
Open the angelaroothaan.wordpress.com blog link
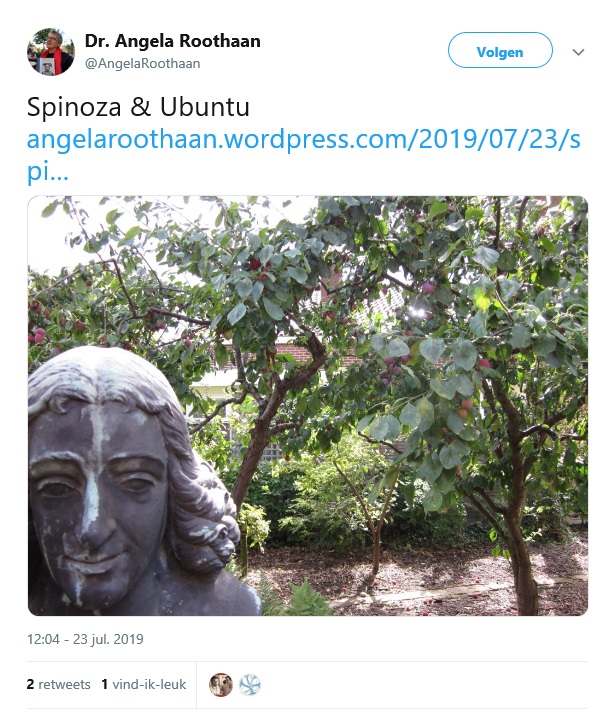pos(303,140)
